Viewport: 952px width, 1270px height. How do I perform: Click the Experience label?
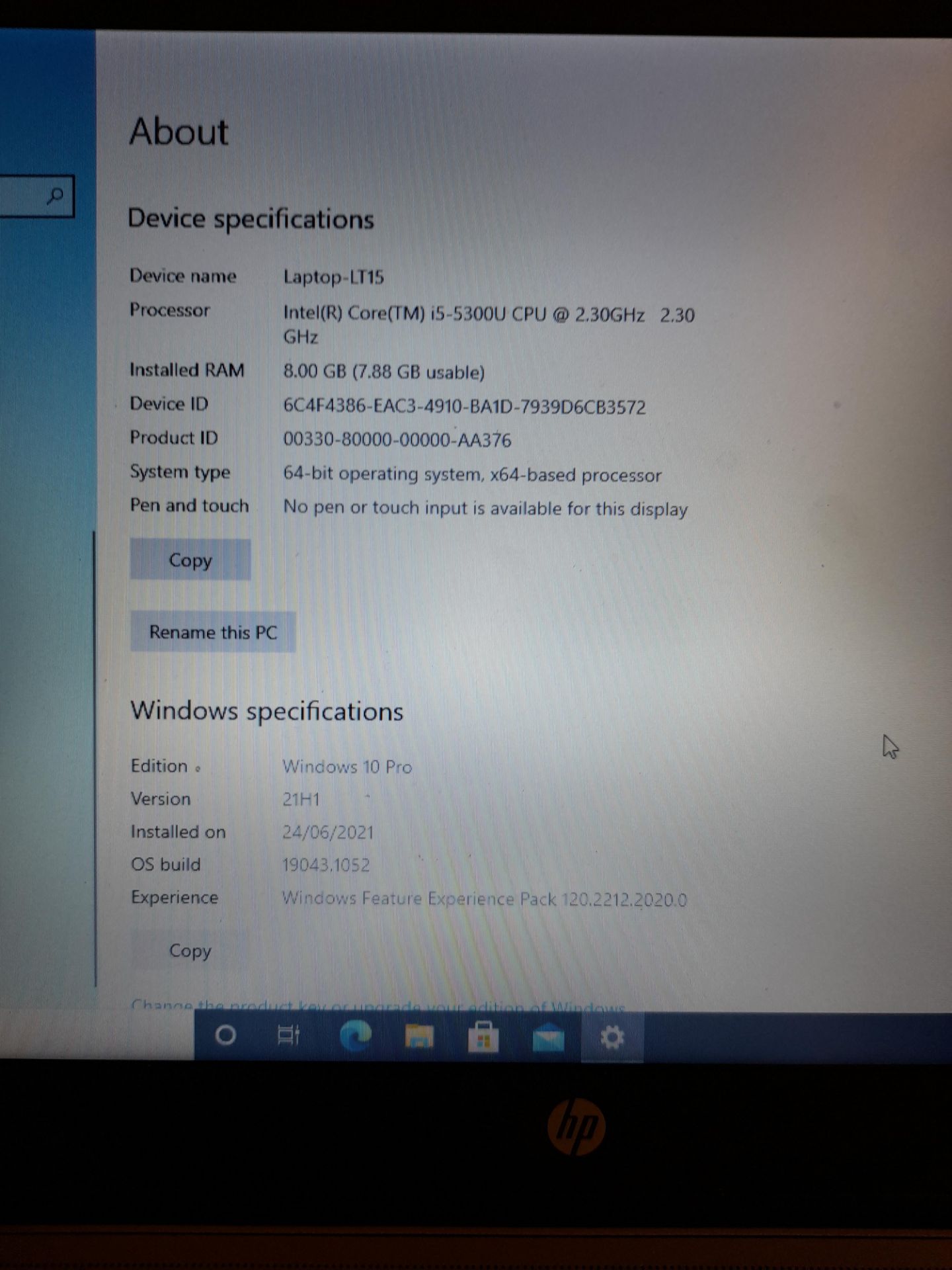(x=175, y=898)
